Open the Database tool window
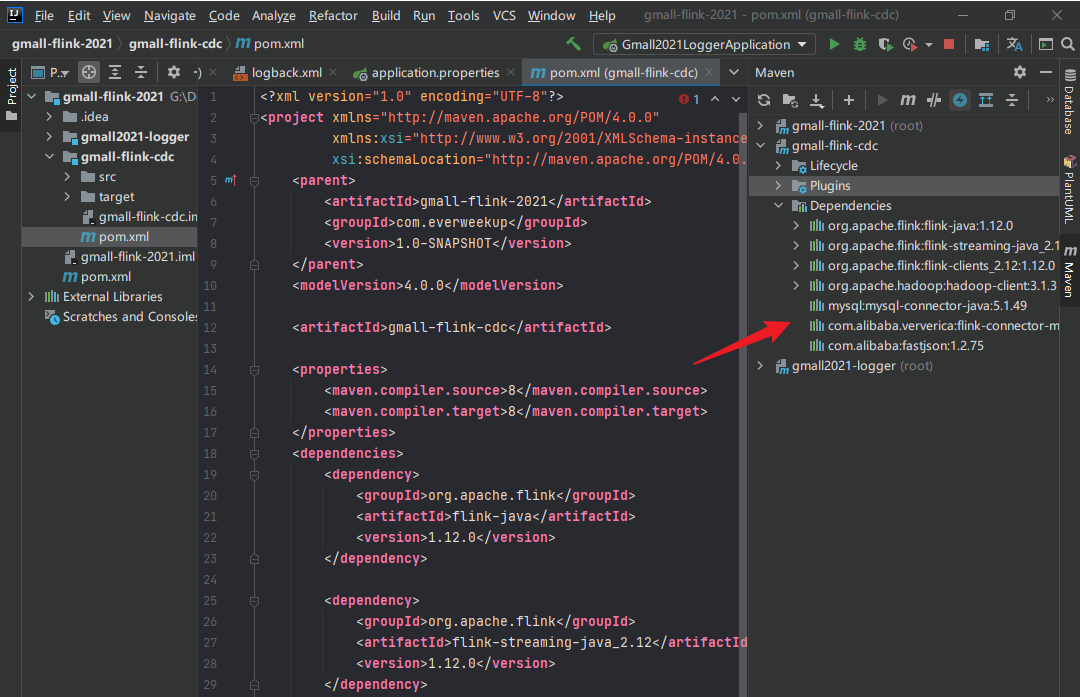The image size is (1080, 697). [x=1069, y=102]
